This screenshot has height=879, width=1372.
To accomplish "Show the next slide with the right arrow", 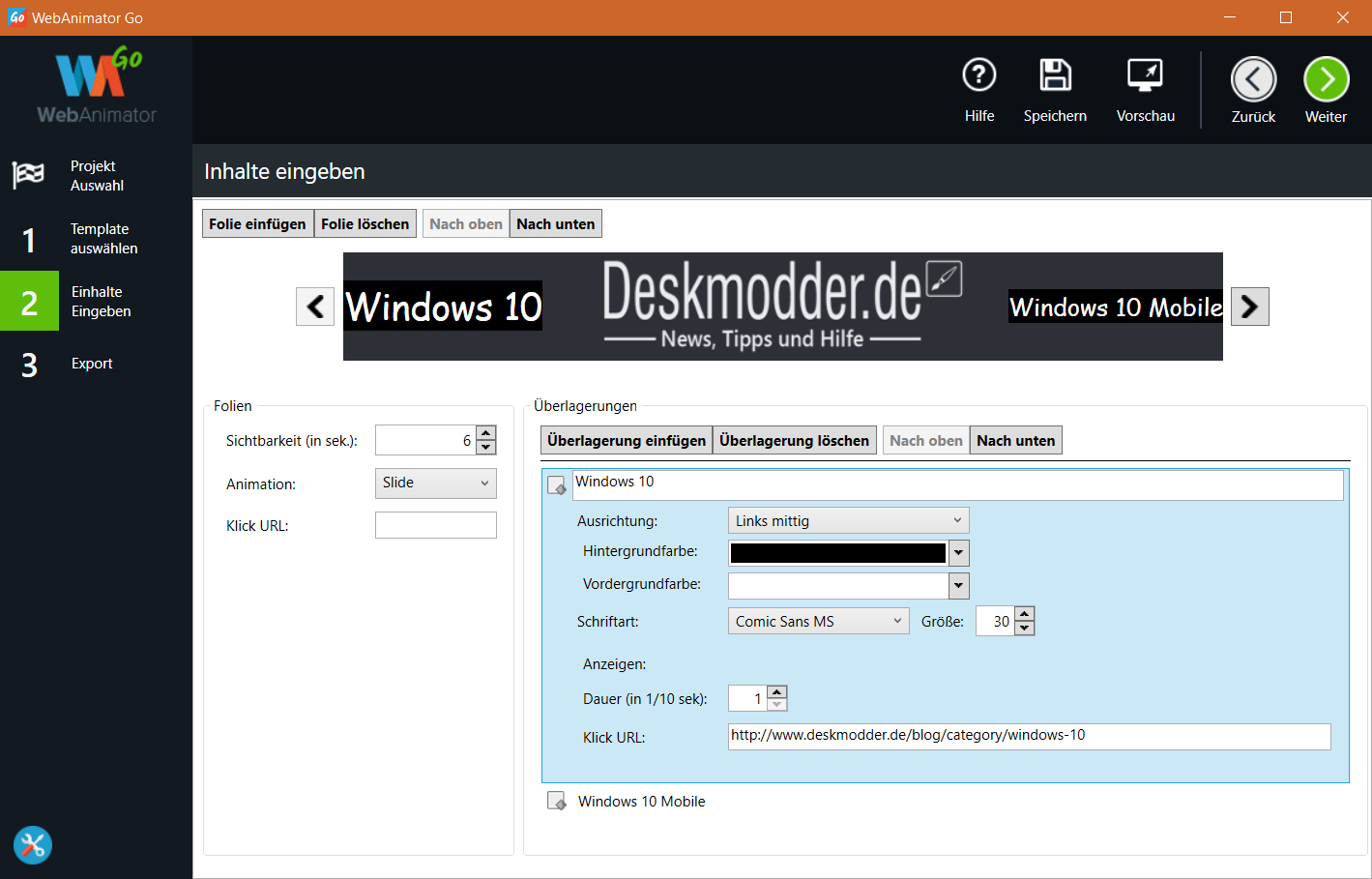I will [1249, 307].
